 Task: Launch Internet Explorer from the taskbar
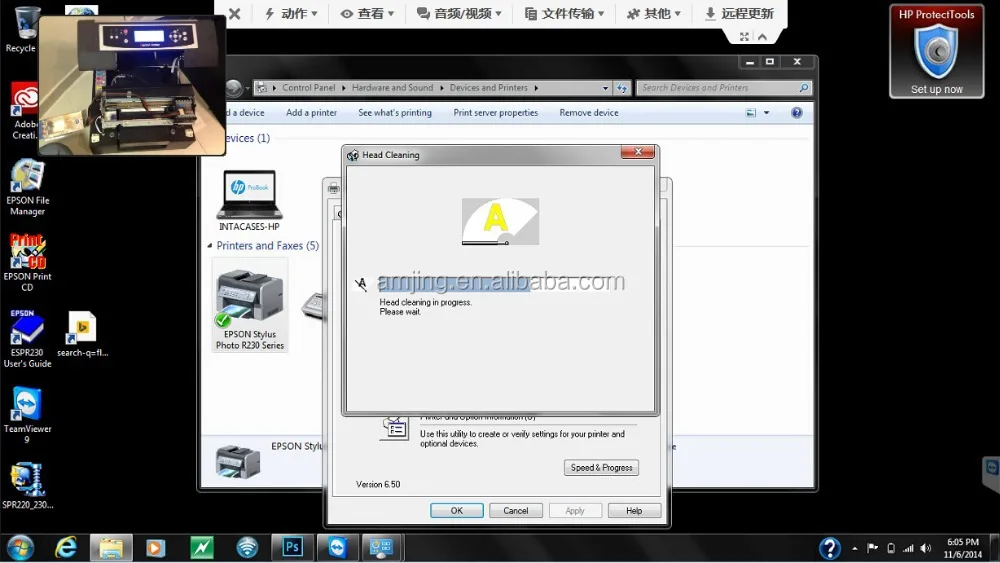66,548
